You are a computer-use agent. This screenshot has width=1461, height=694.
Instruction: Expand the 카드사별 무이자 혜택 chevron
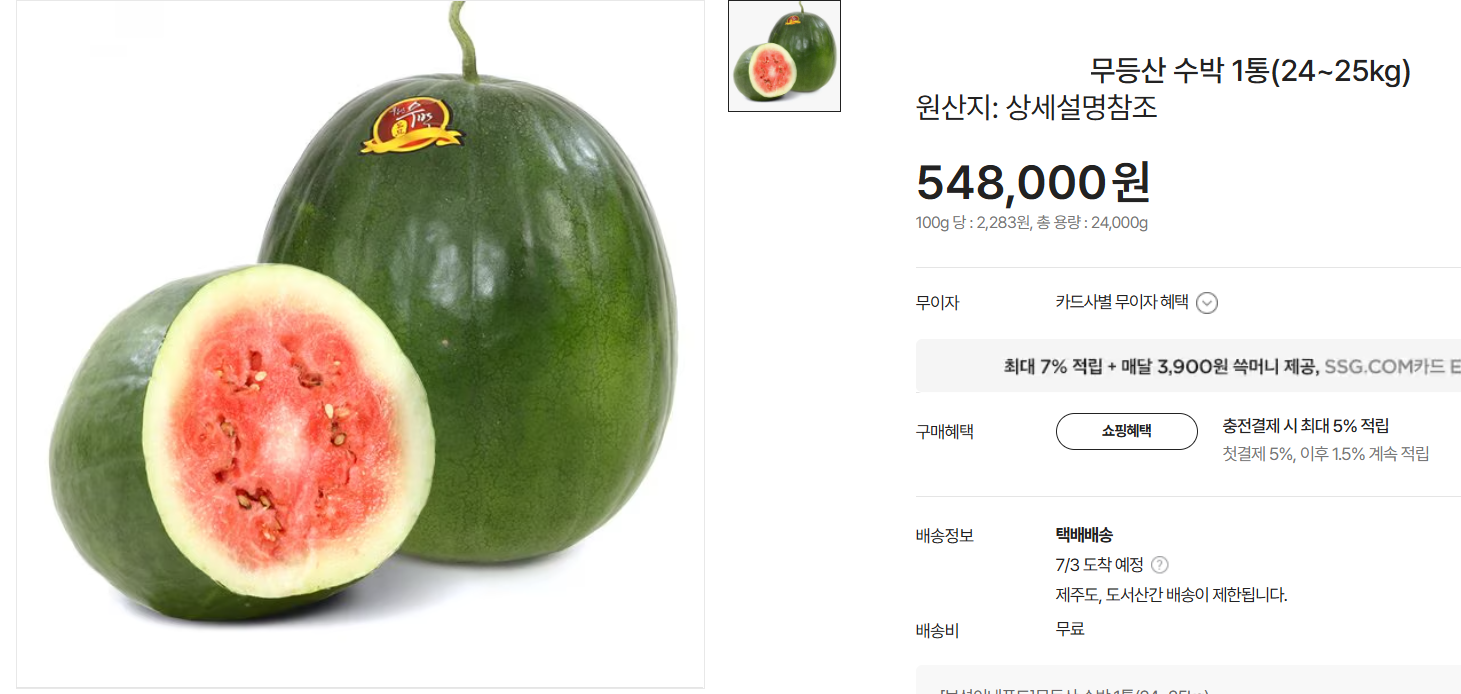coord(1207,303)
